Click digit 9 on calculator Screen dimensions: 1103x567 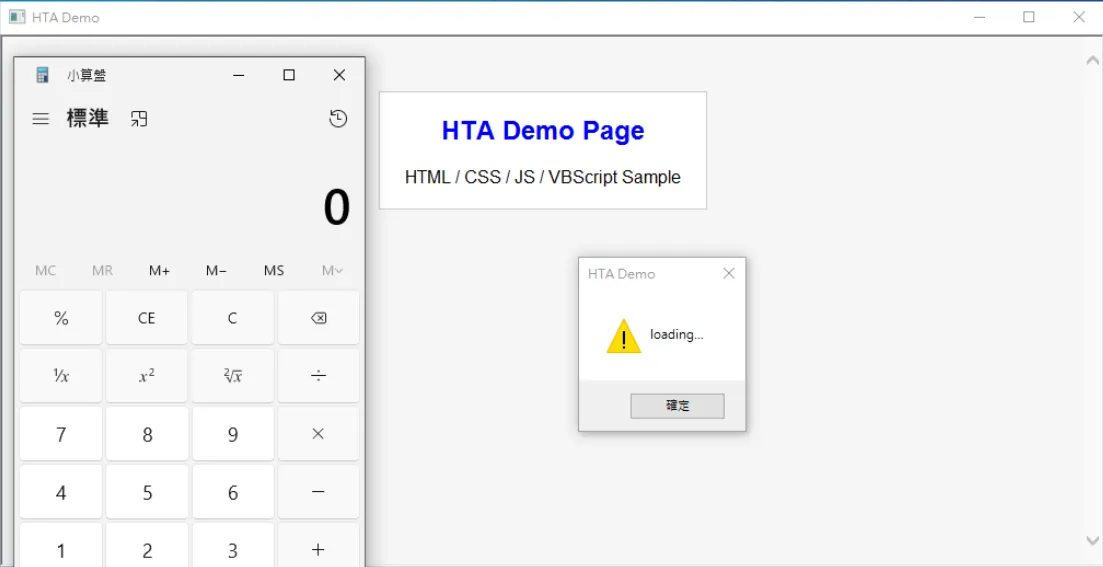click(232, 434)
